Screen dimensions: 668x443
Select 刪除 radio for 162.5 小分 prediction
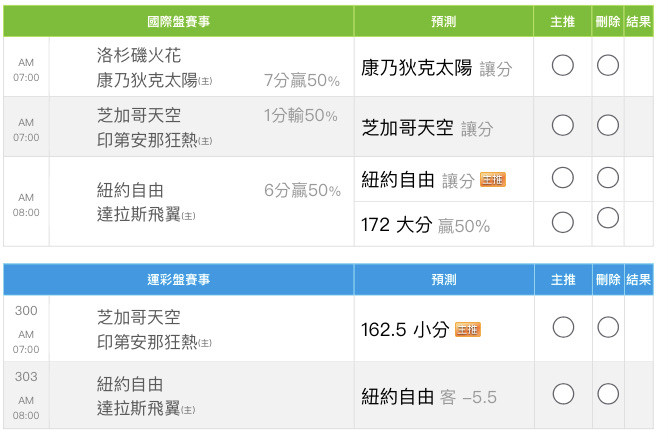point(607,327)
